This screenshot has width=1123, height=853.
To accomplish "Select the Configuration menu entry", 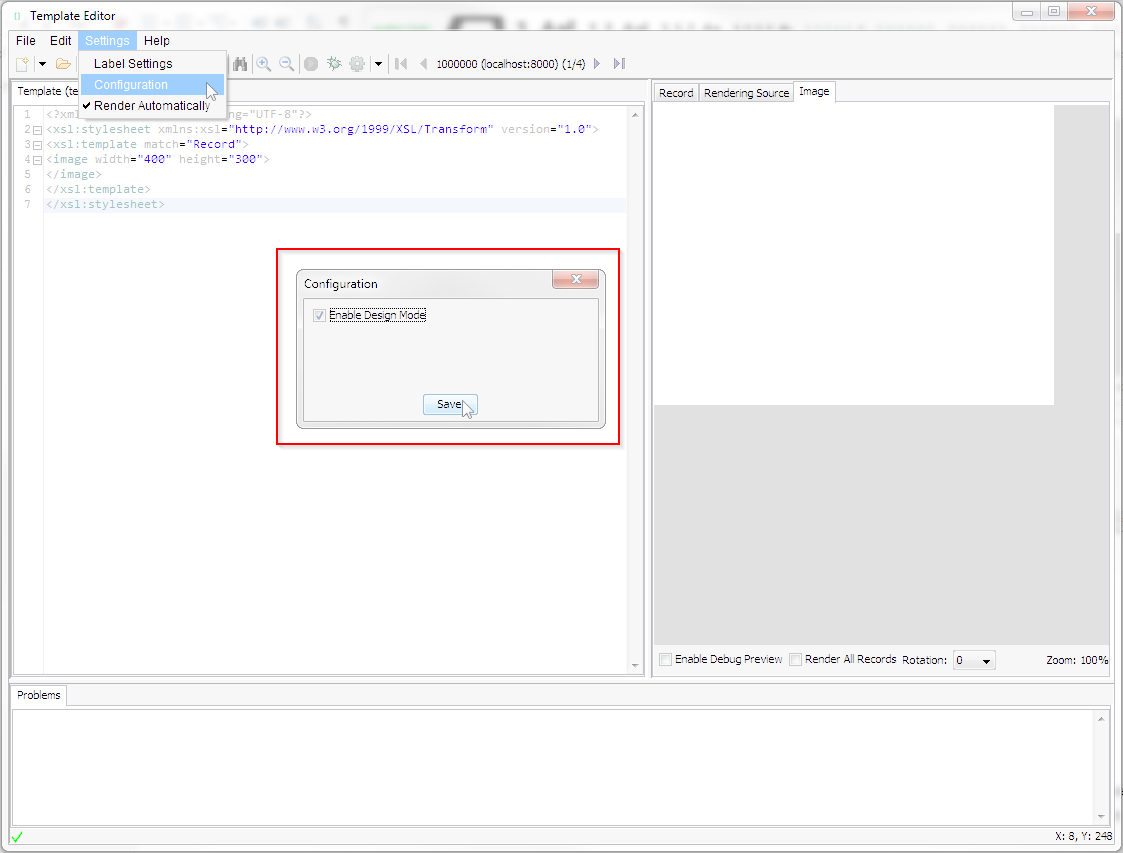I will click(153, 85).
